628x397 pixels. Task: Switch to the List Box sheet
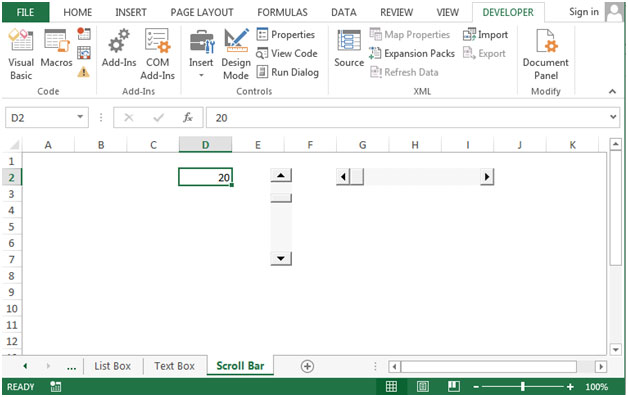tap(113, 366)
